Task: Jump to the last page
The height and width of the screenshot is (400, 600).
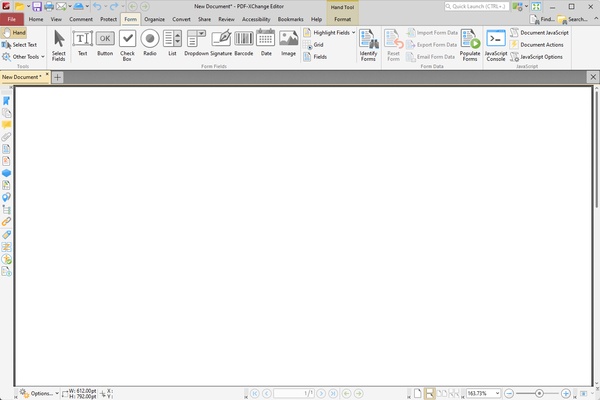Action: (333, 393)
